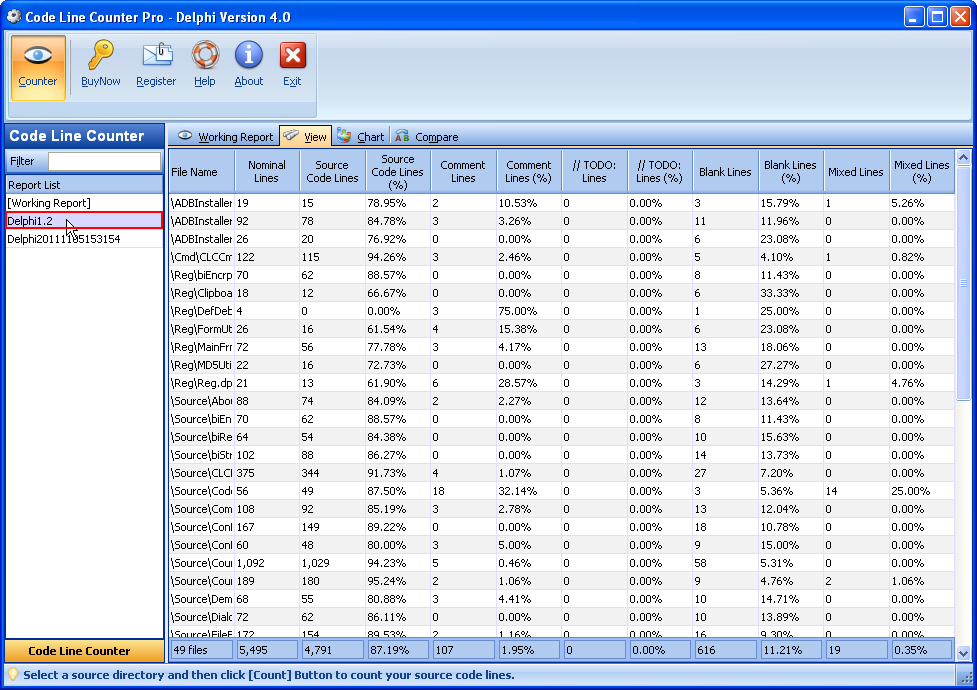This screenshot has width=977, height=690.
Task: Sort by Nominal Lines column header
Action: pyautogui.click(x=267, y=172)
